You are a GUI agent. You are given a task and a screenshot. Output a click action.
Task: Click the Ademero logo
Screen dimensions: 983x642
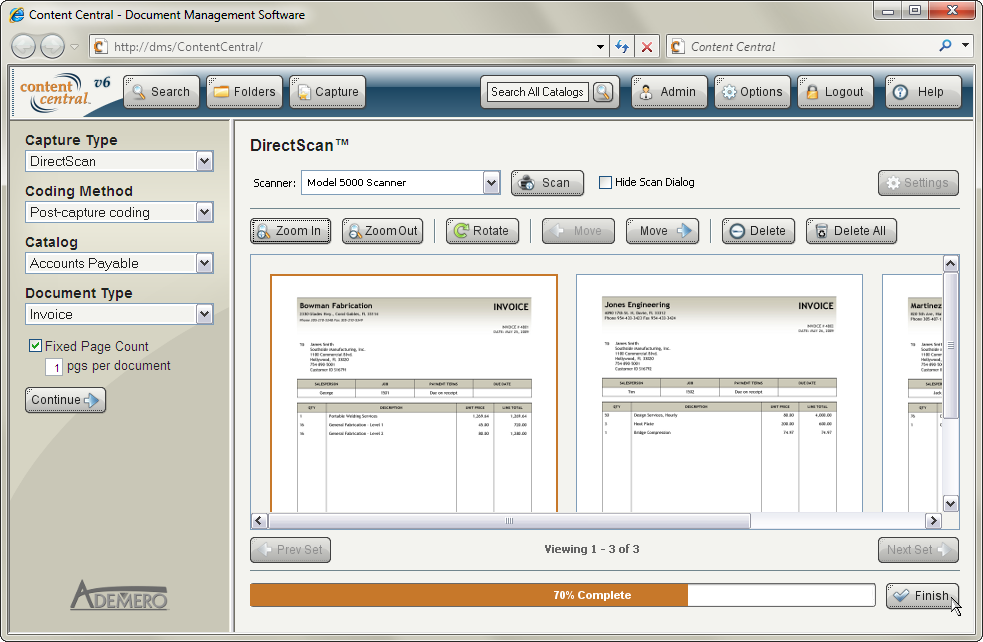(x=119, y=595)
